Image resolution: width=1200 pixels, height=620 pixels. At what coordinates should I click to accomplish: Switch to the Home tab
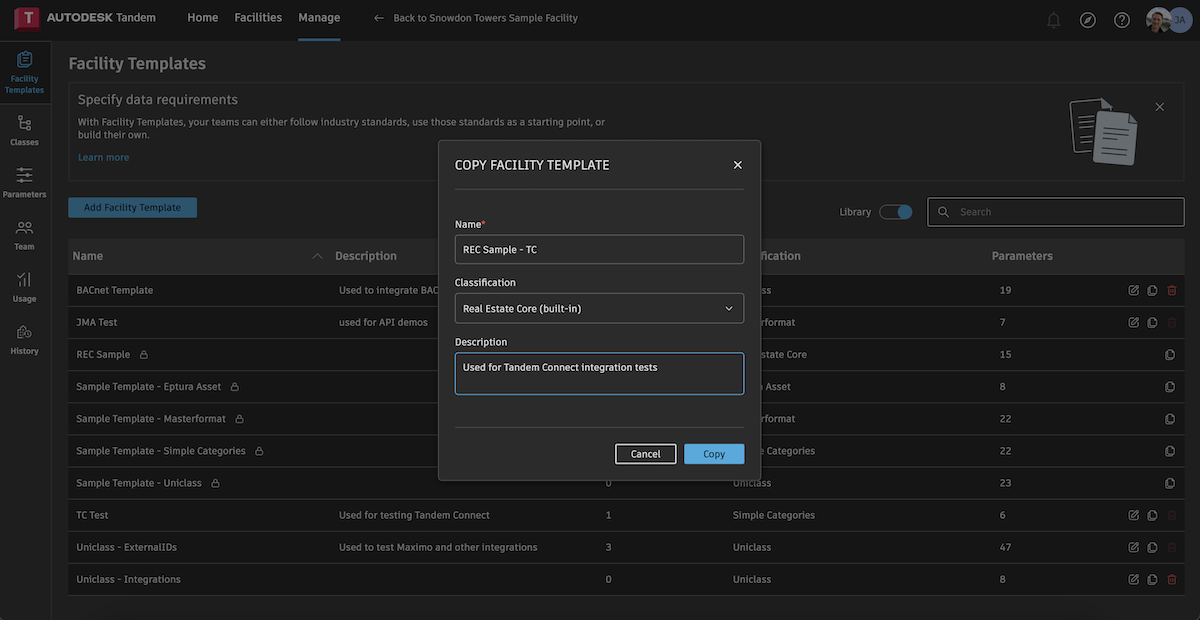[203, 18]
